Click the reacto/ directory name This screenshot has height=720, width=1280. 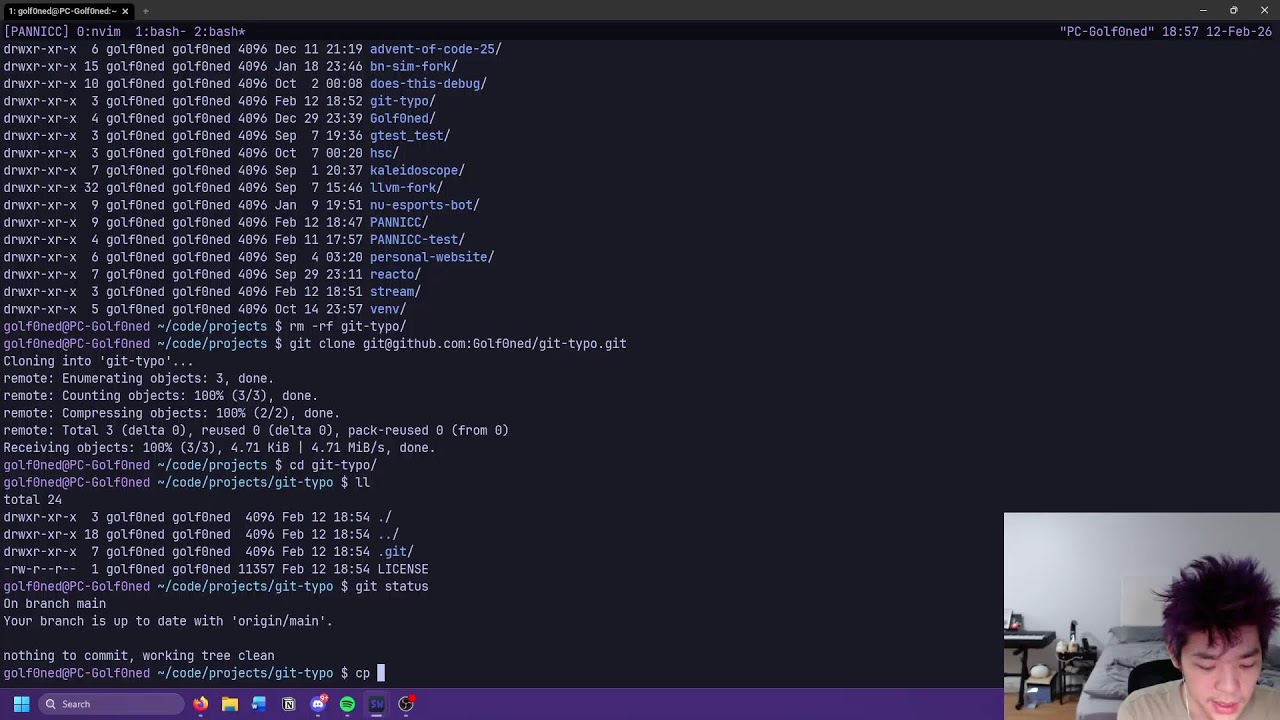tap(395, 274)
